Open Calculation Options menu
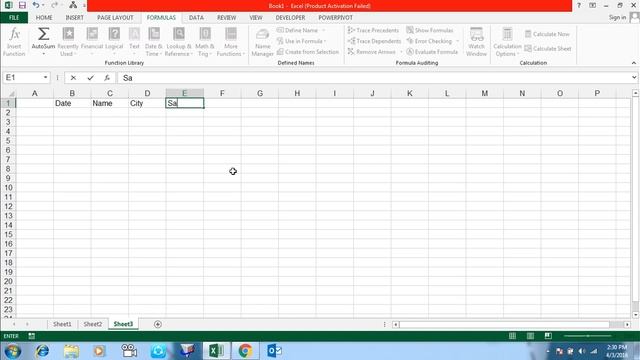640x360 pixels. (x=507, y=42)
